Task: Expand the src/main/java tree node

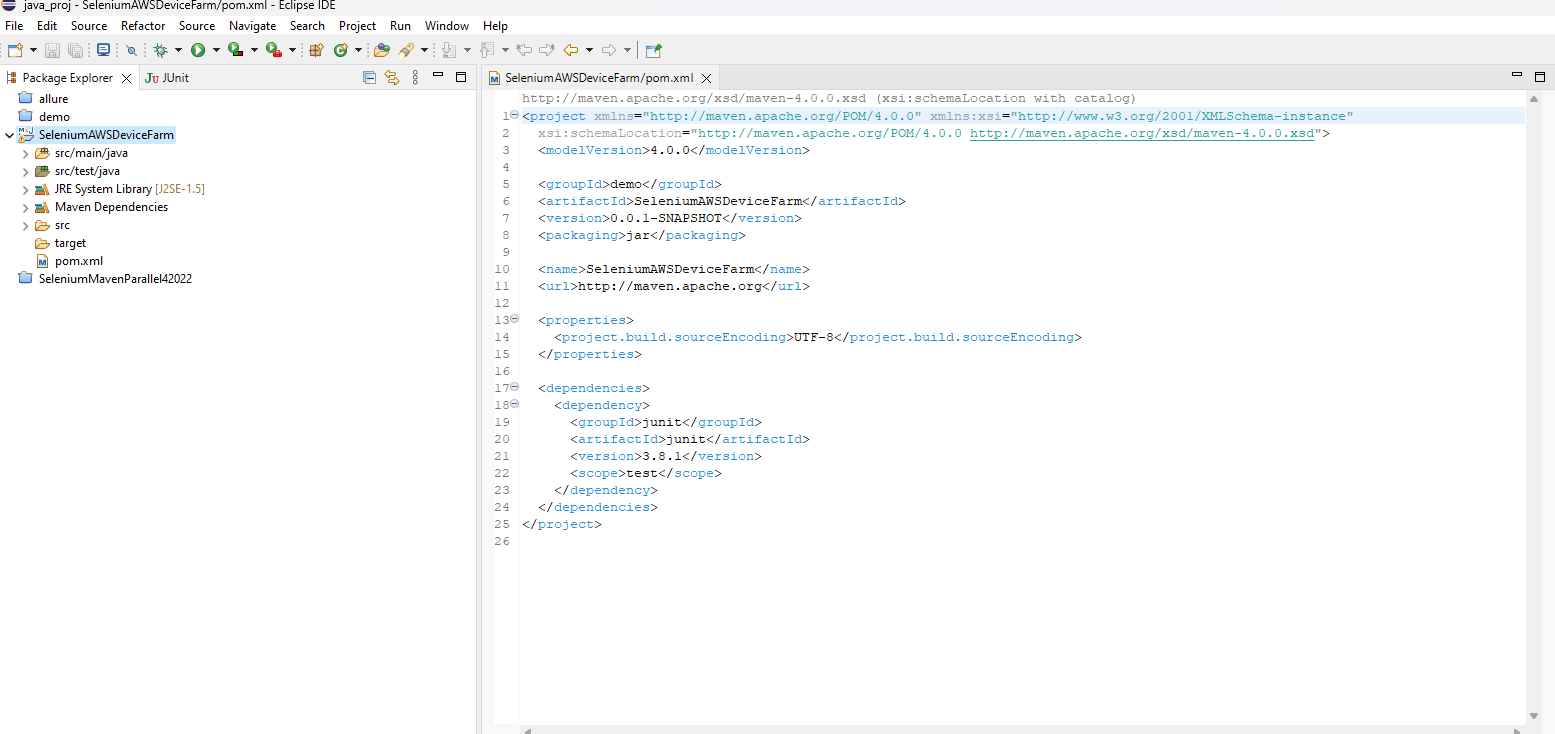Action: (x=26, y=153)
